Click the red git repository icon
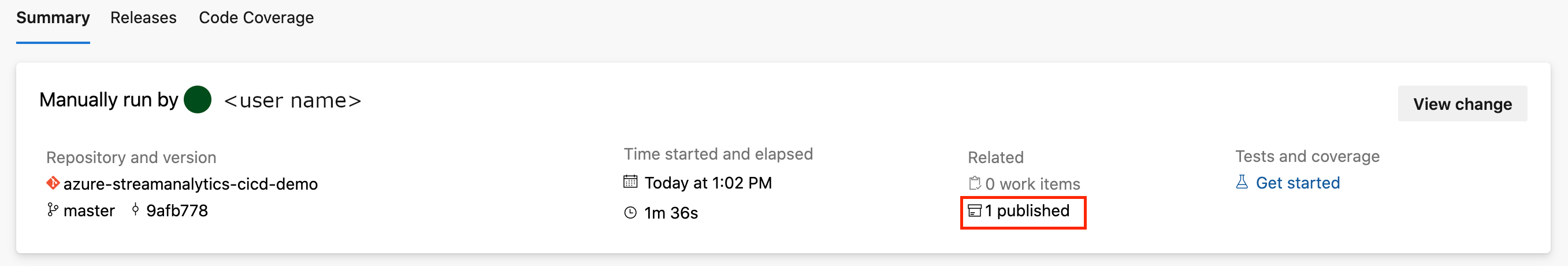 [x=53, y=183]
